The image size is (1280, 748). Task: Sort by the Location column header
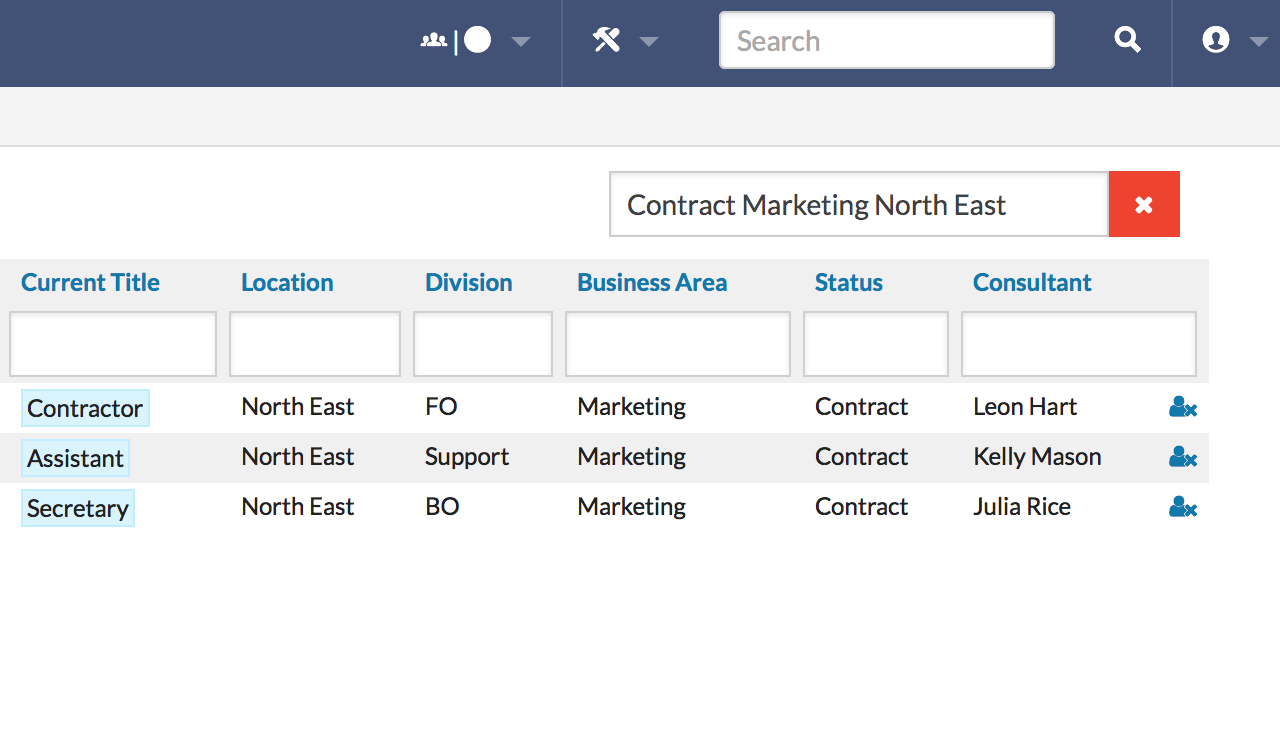tap(287, 283)
